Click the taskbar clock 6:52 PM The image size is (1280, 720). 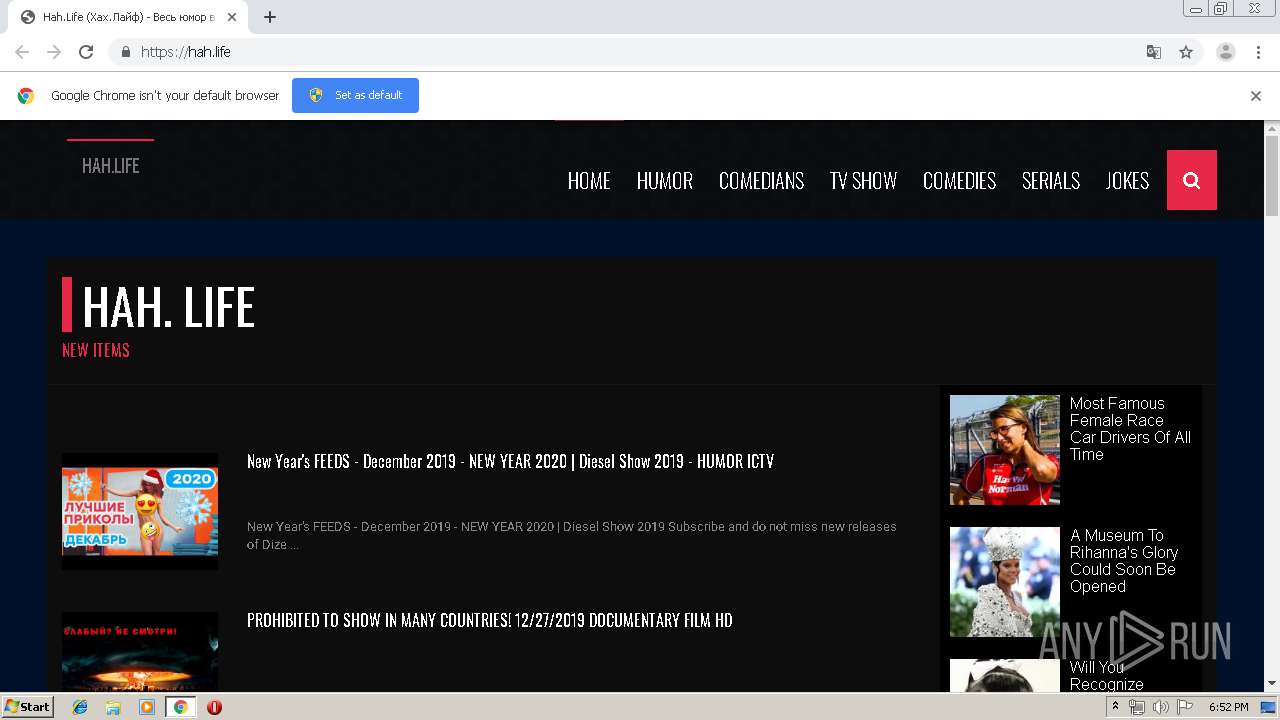coord(1228,707)
